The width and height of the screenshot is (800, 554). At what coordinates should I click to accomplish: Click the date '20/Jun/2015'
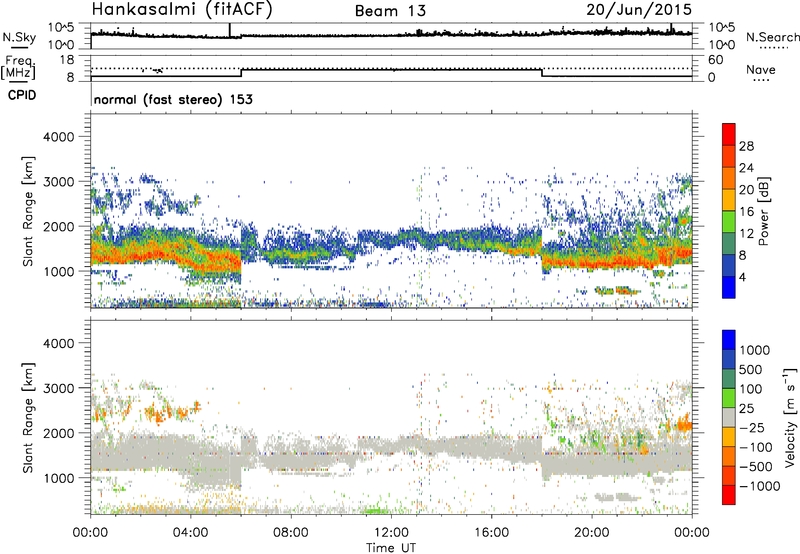pos(639,10)
